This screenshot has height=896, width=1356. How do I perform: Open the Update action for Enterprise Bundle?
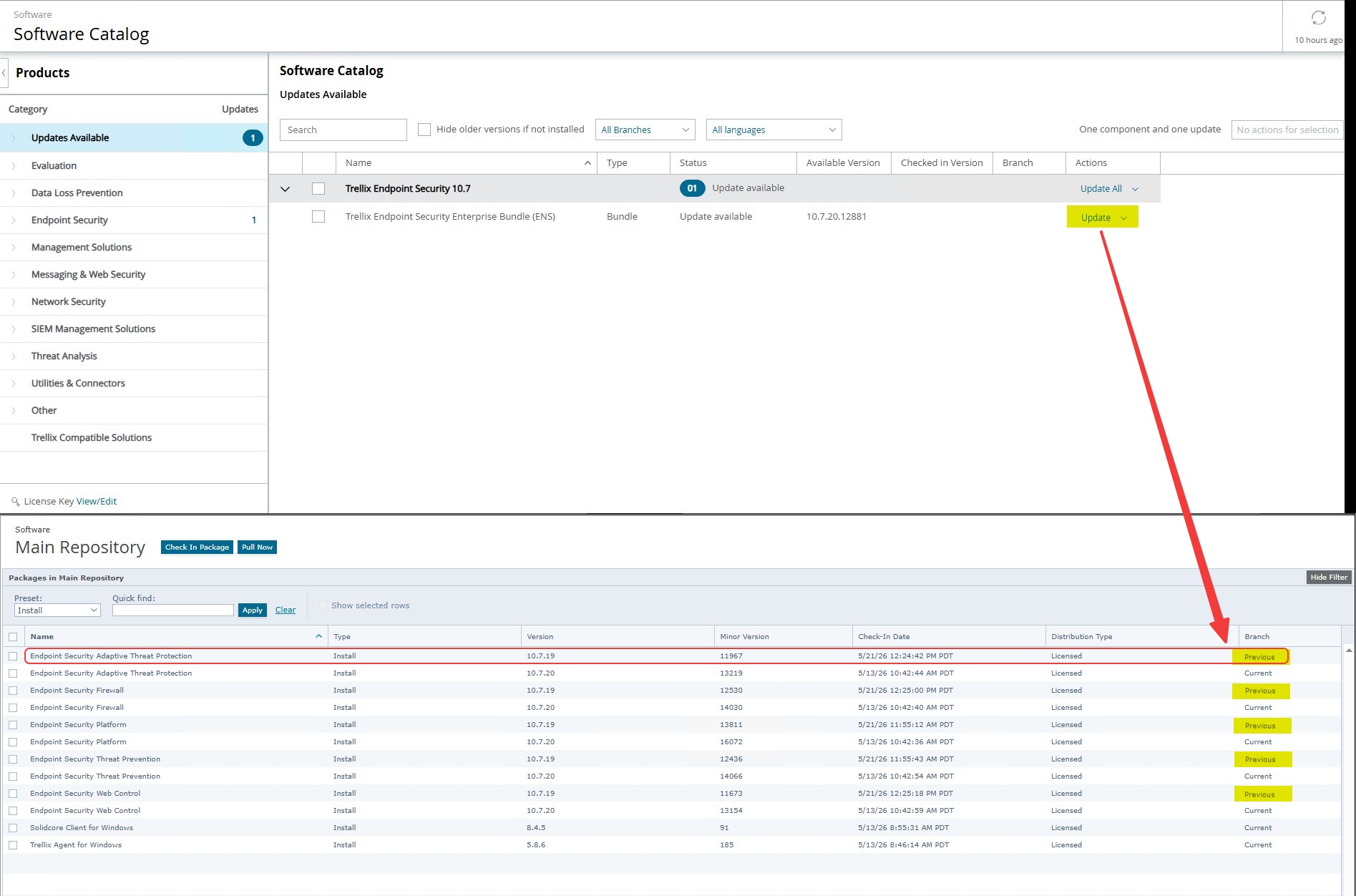(x=1103, y=218)
